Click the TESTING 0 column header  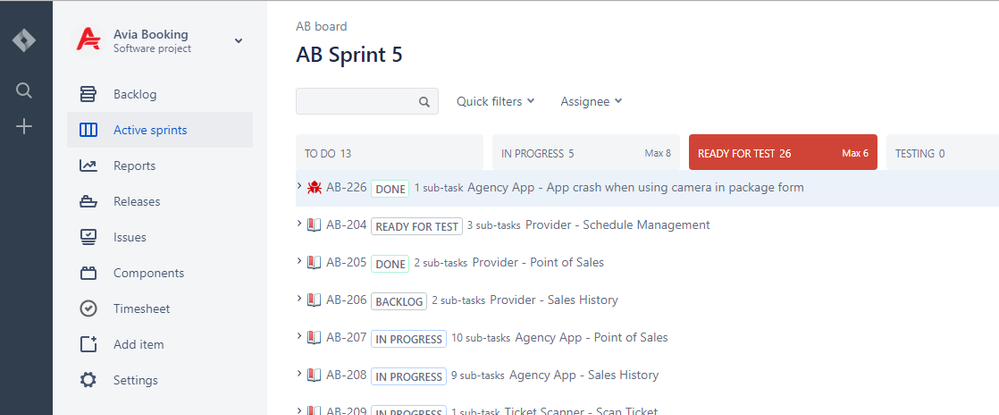point(942,152)
